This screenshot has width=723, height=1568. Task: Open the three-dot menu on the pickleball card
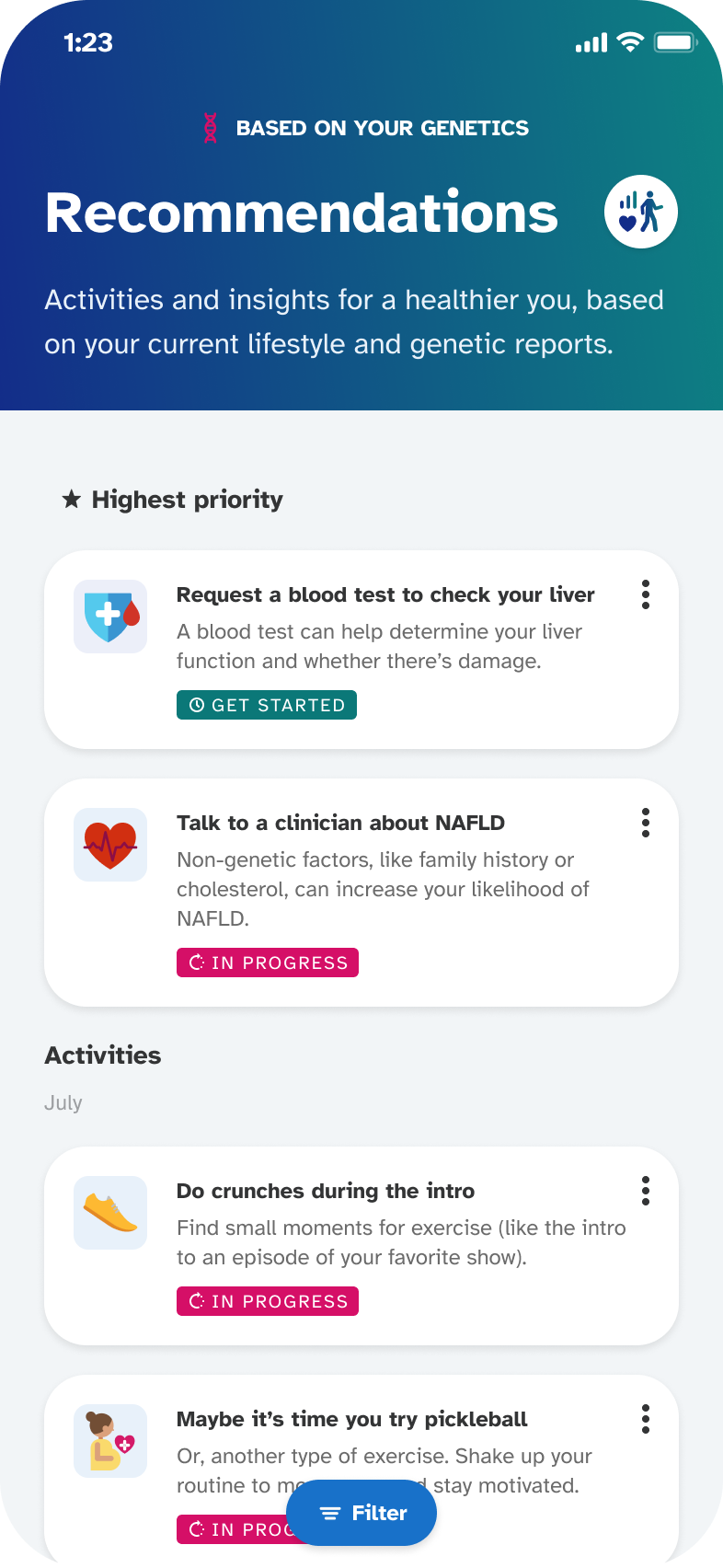pyautogui.click(x=646, y=1419)
